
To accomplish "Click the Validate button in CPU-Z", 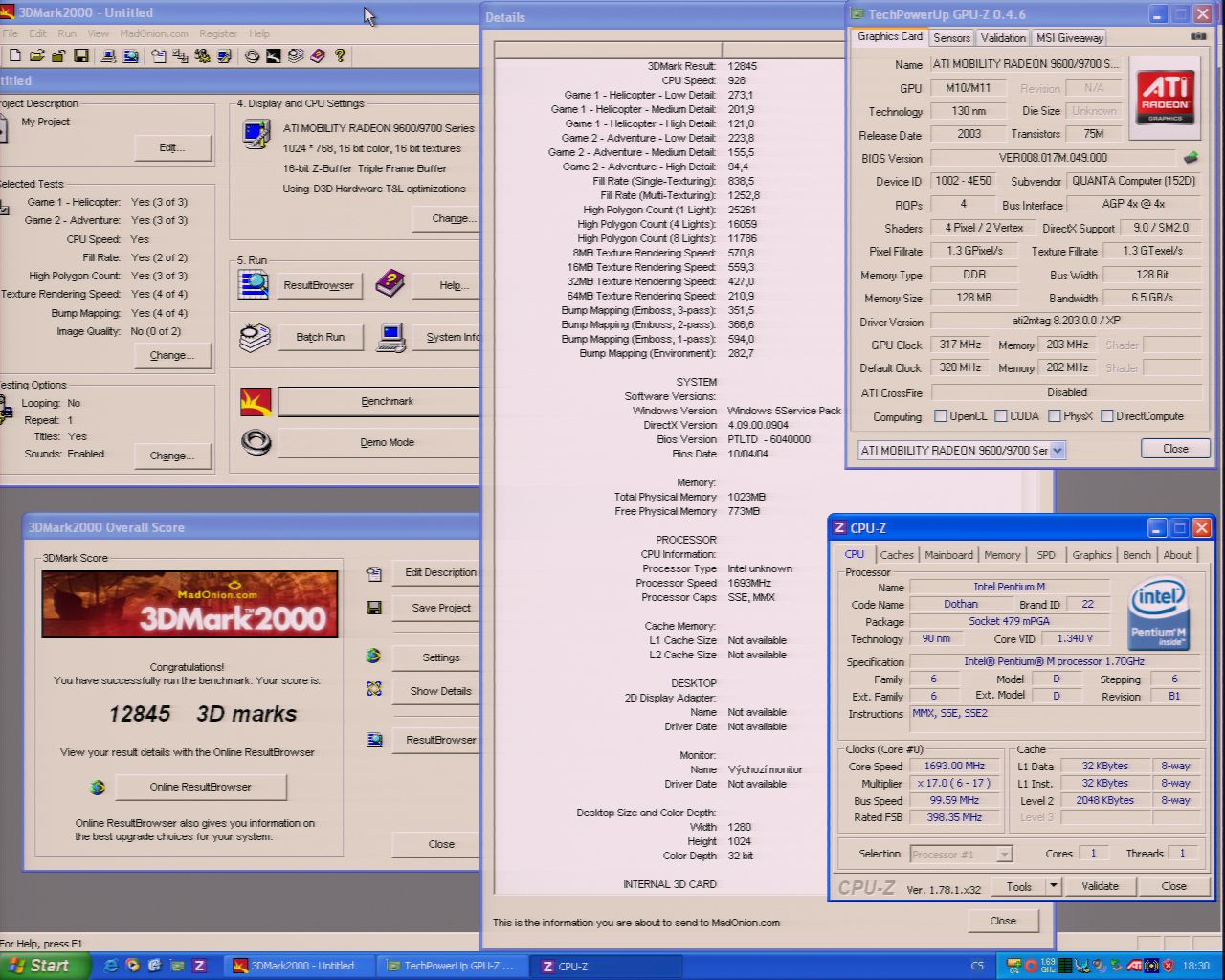I will click(1100, 886).
